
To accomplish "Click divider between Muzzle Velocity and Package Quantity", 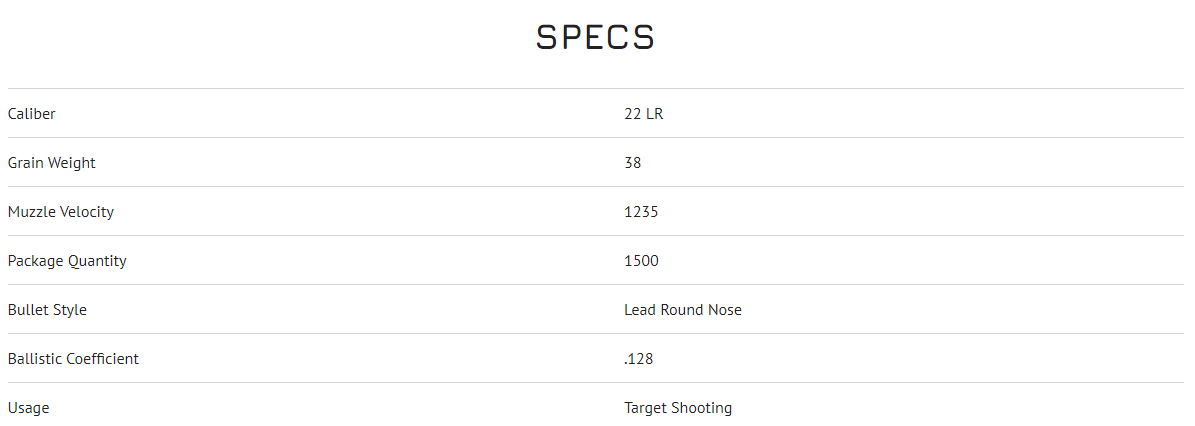I will click(595, 235).
